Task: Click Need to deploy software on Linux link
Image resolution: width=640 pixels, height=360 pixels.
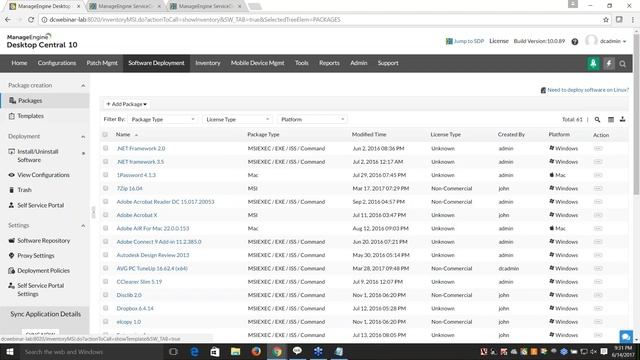Action: click(587, 90)
